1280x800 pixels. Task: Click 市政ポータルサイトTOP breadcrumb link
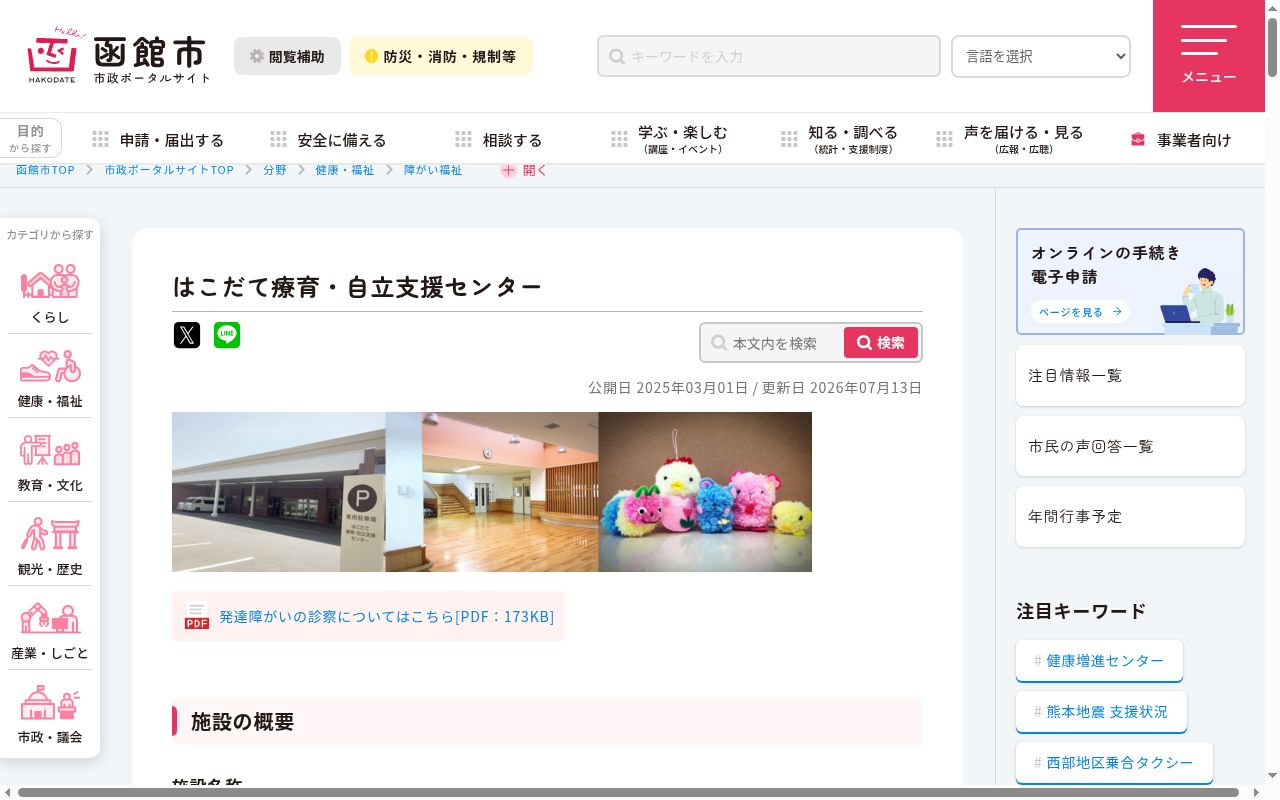(x=169, y=170)
